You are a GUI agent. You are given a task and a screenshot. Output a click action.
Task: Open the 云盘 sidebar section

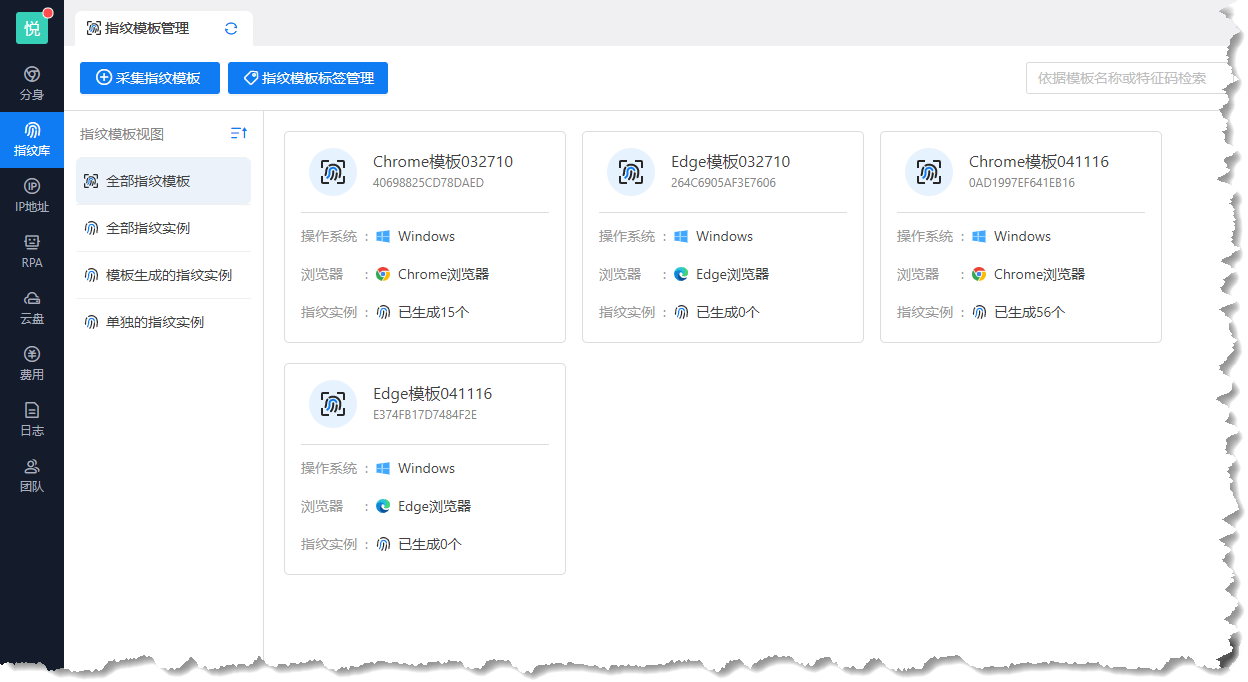coord(32,308)
